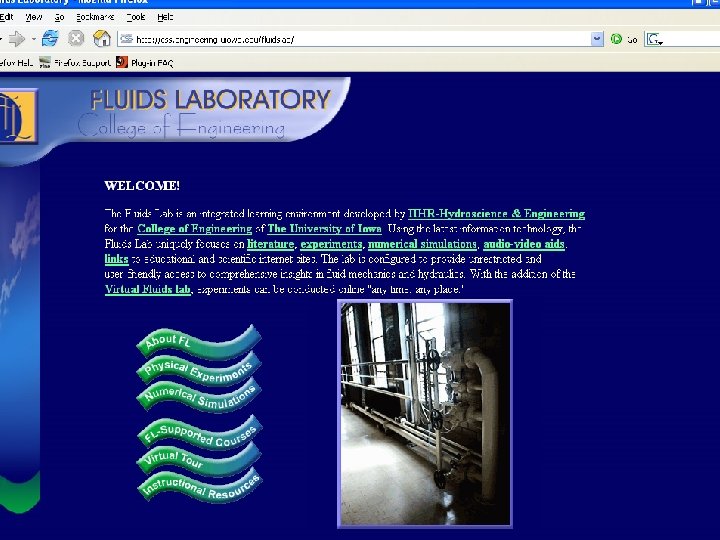The width and height of the screenshot is (720, 540).
Task: Open the View menu
Action: pyautogui.click(x=34, y=17)
